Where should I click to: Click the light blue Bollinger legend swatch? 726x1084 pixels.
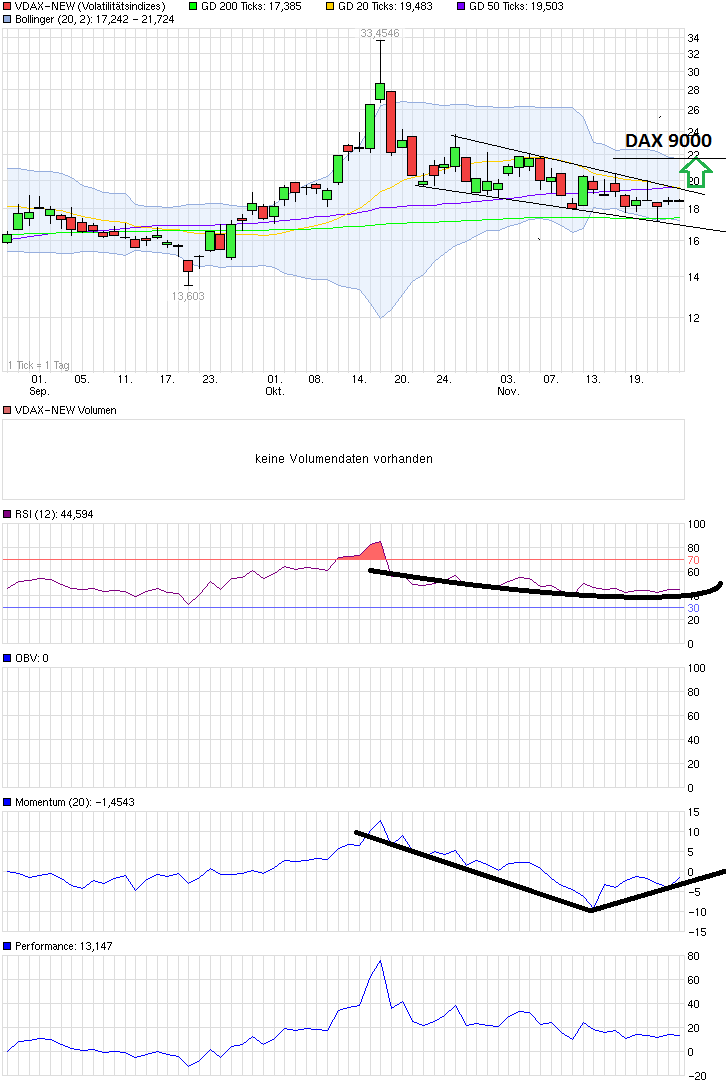click(8, 19)
